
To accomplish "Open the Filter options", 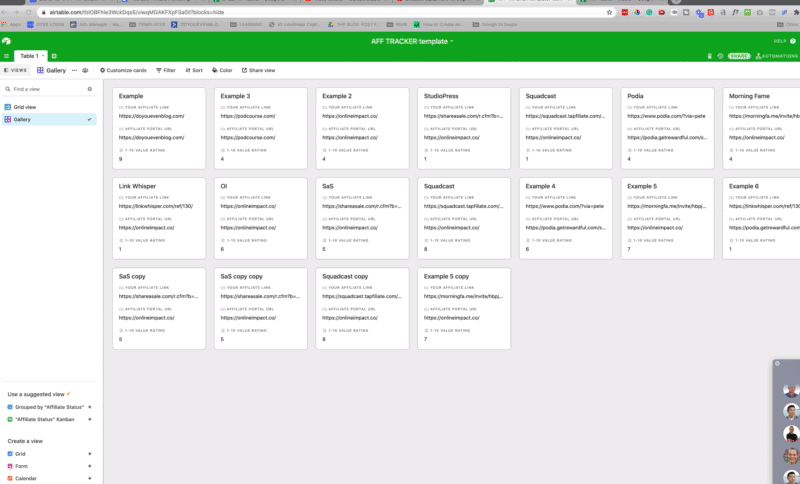I will (x=166, y=70).
